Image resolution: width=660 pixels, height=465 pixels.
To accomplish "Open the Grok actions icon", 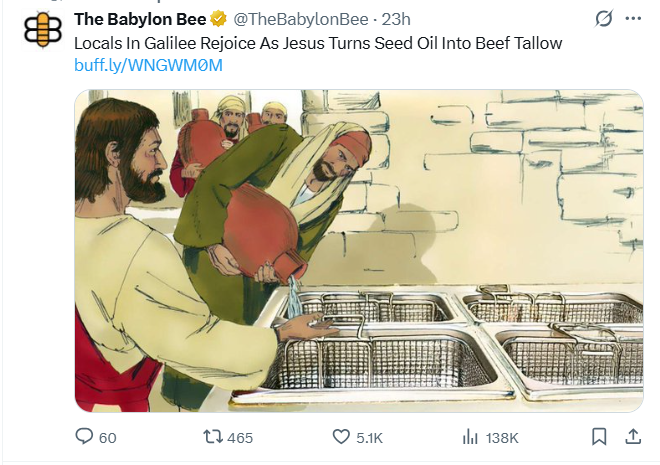I will point(603,19).
